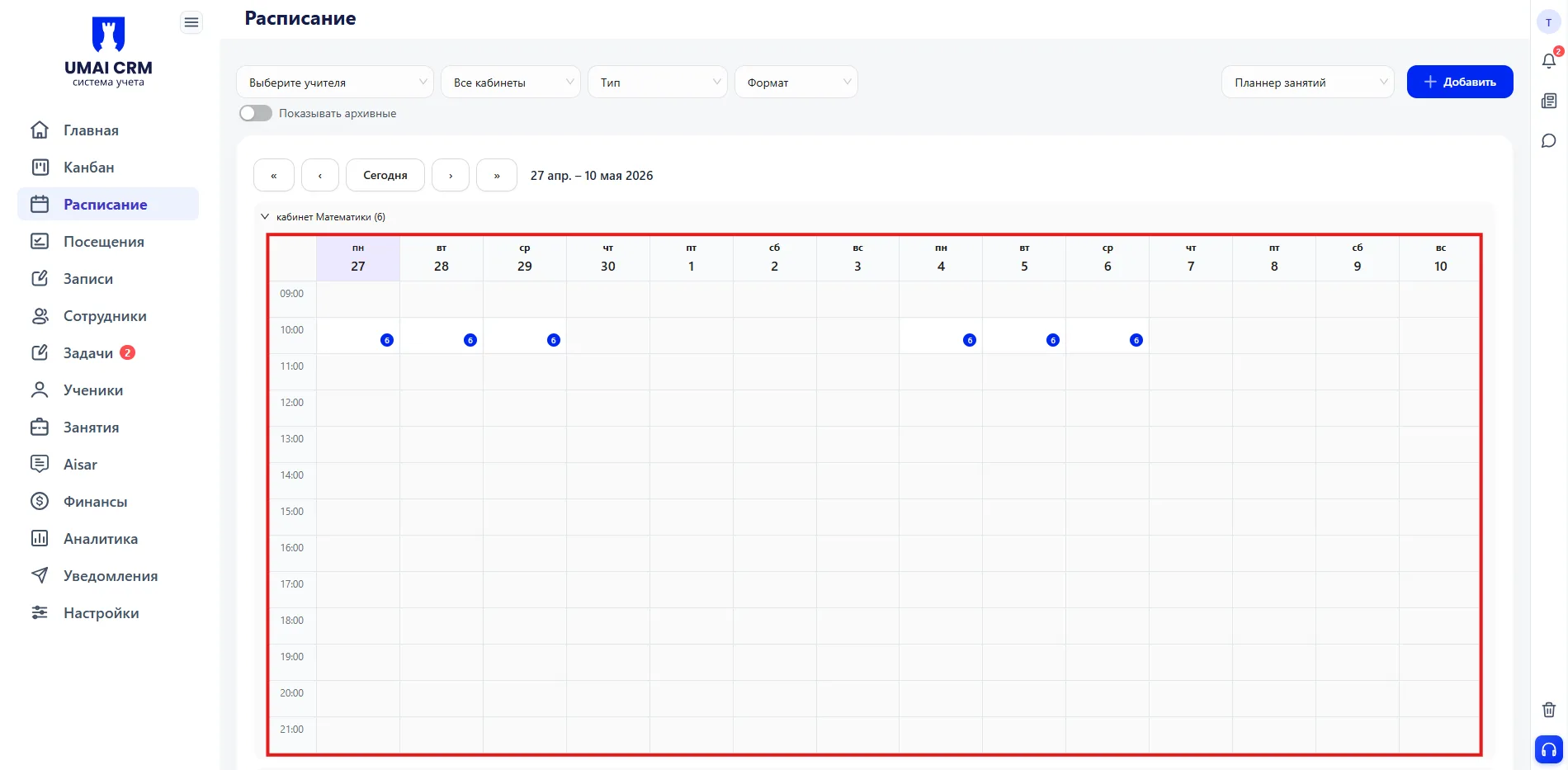Click the UMAI CRM logo
The height and width of the screenshot is (770, 1568).
(x=108, y=51)
